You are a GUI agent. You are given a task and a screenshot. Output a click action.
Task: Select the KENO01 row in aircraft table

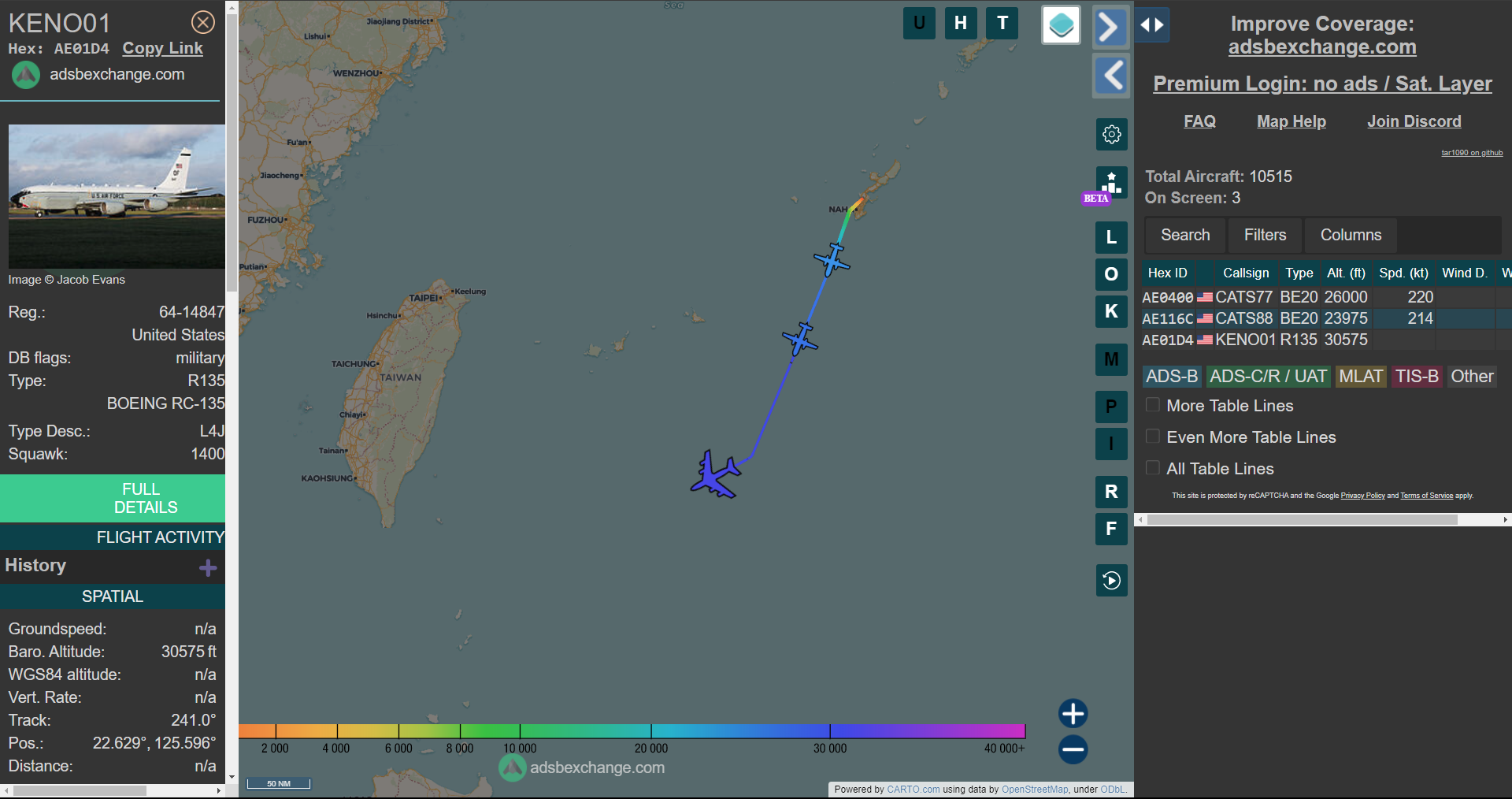click(1326, 340)
